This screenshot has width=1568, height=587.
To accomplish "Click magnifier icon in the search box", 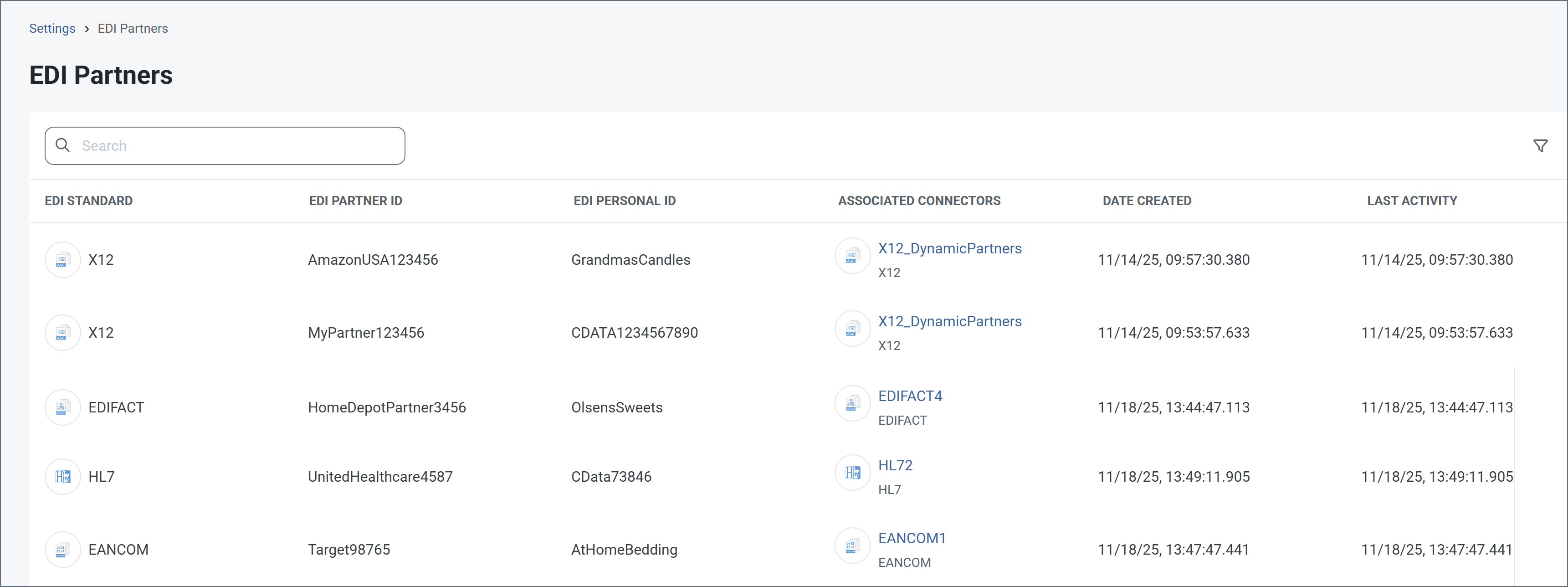I will [62, 145].
